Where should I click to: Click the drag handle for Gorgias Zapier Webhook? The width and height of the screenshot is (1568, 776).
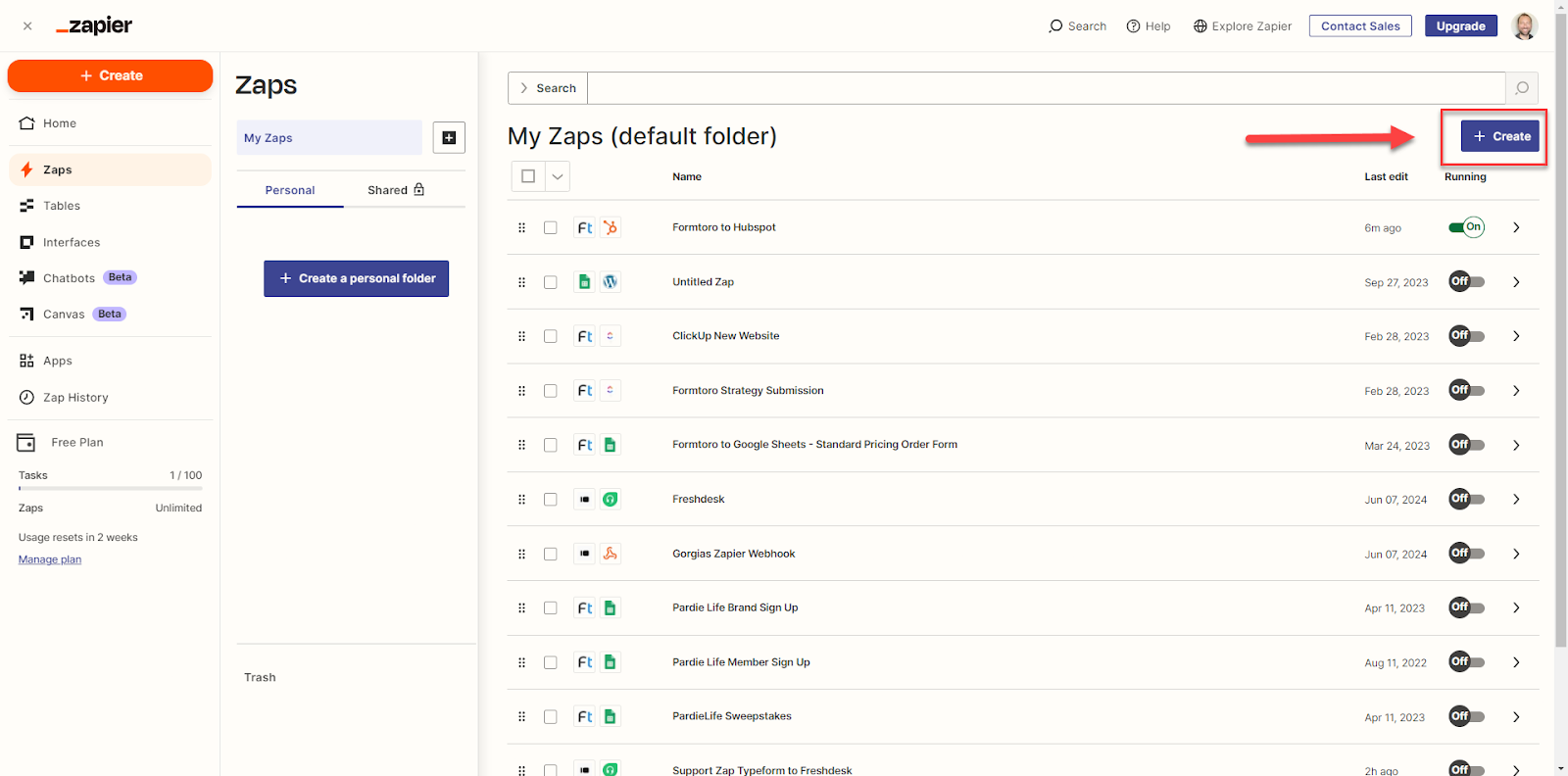tap(521, 554)
